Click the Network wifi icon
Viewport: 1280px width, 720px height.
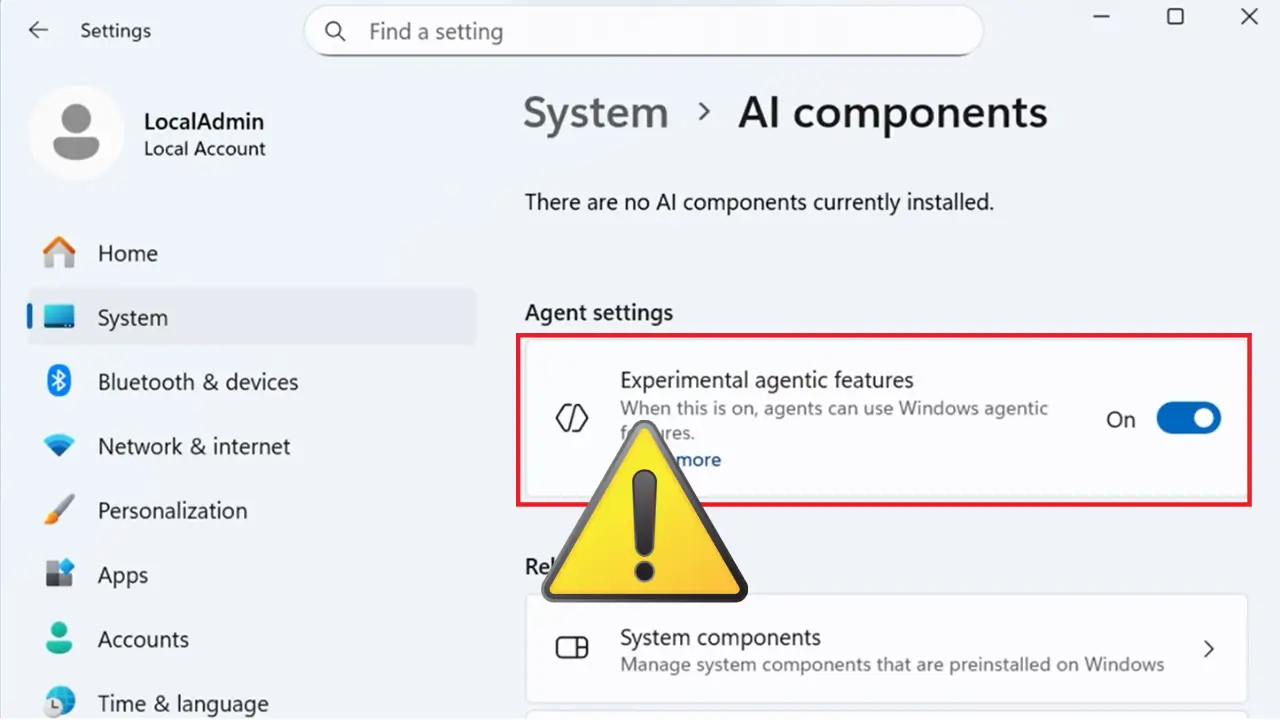click(x=59, y=446)
